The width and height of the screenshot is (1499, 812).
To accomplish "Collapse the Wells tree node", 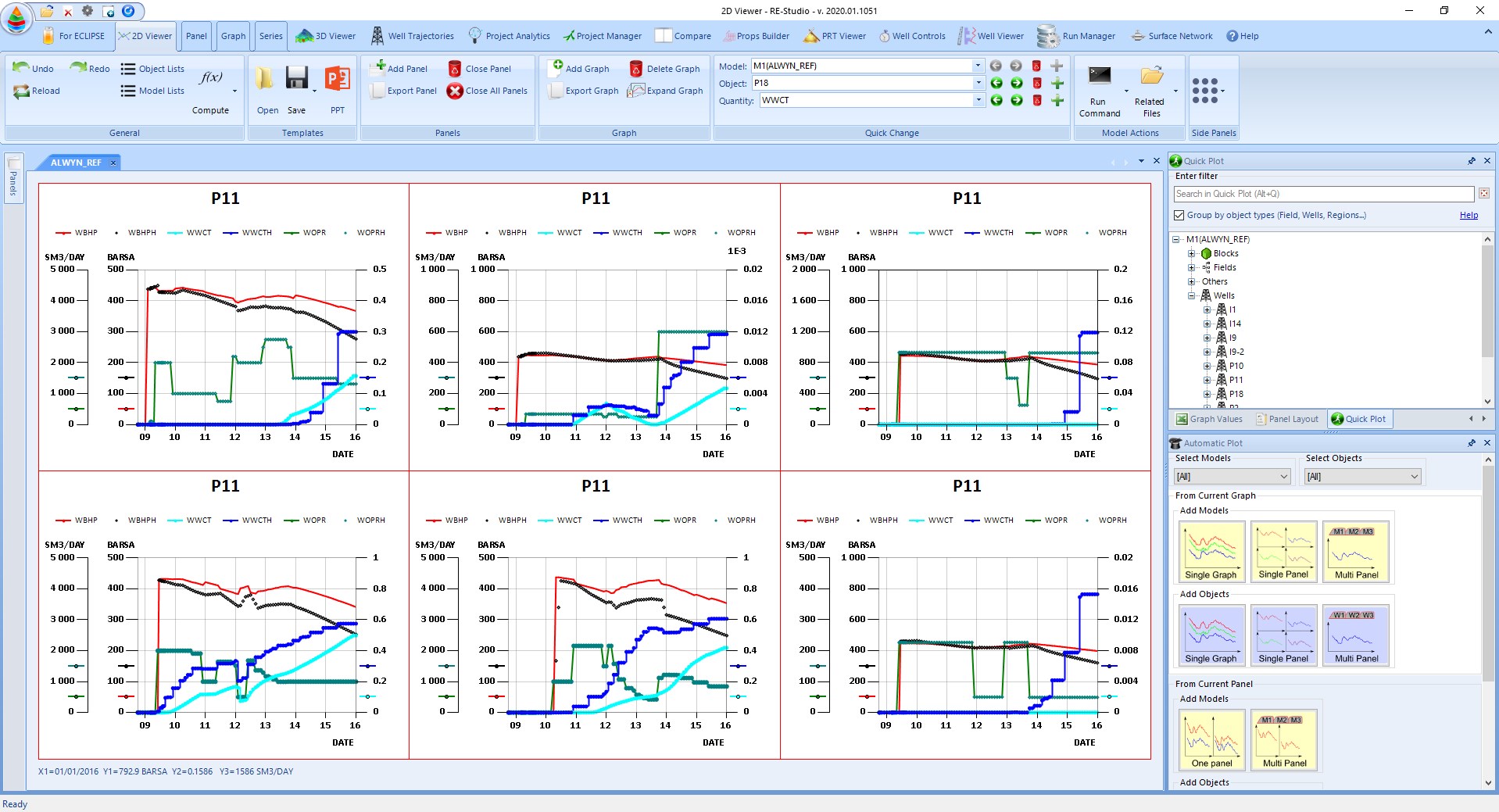I will [1191, 295].
